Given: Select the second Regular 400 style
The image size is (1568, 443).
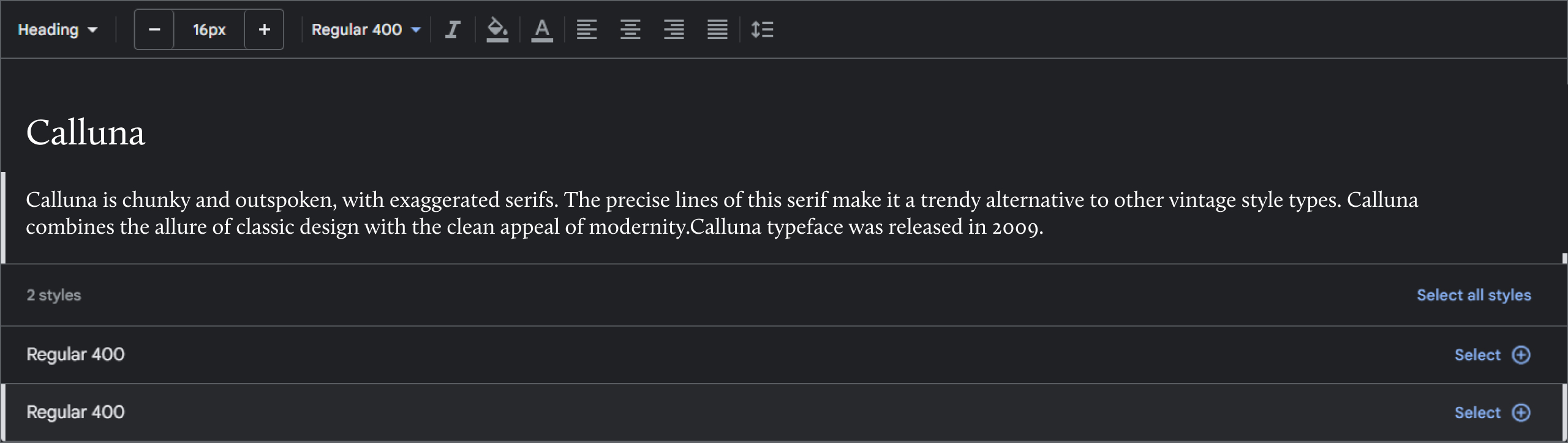Looking at the screenshot, I should pos(1492,412).
